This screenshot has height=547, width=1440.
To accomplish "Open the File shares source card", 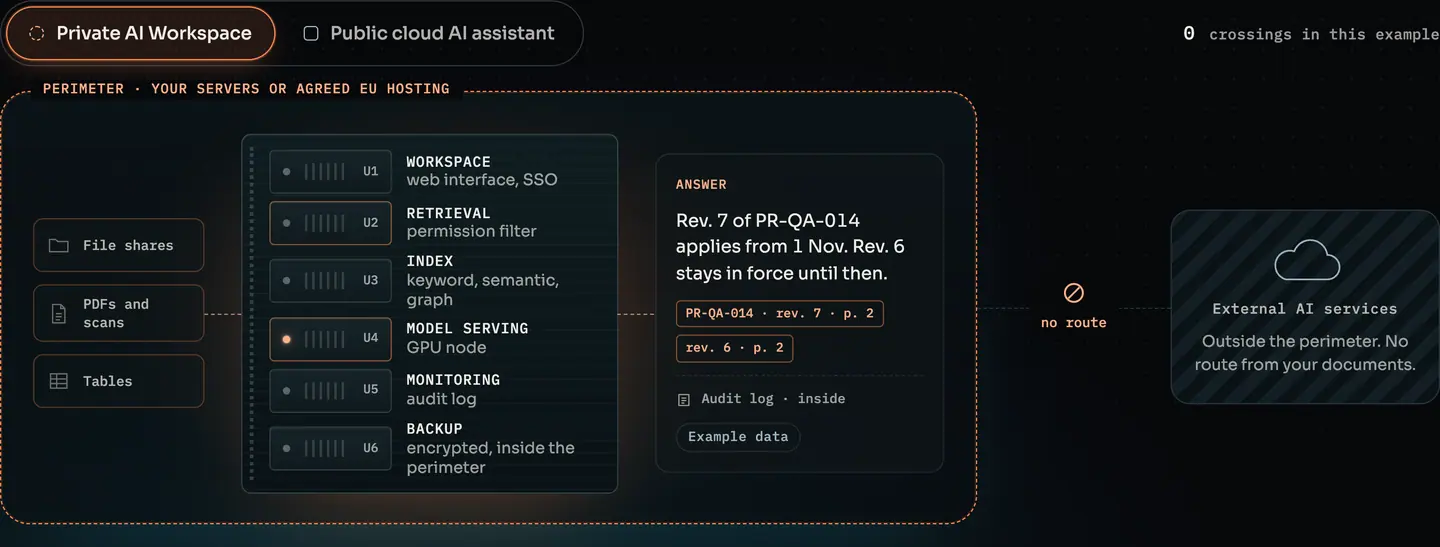I will [119, 245].
